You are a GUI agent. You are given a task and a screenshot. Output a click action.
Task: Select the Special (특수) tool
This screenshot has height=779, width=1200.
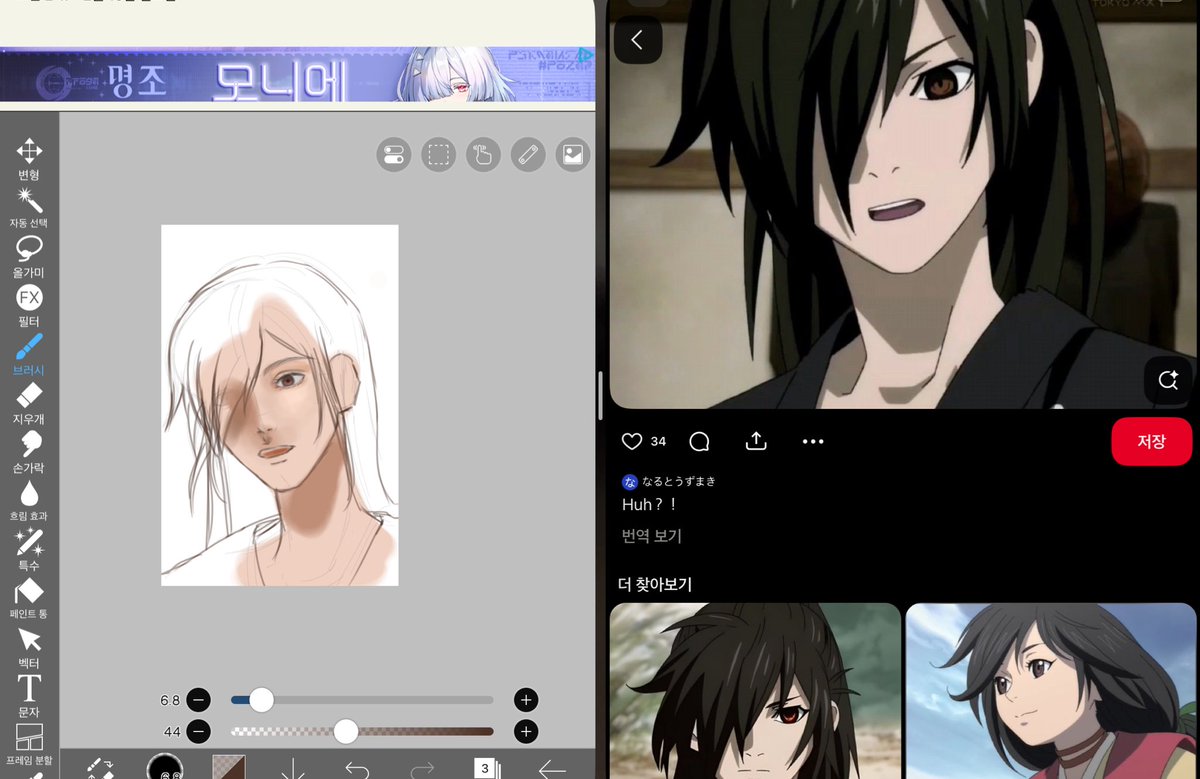pyautogui.click(x=29, y=550)
